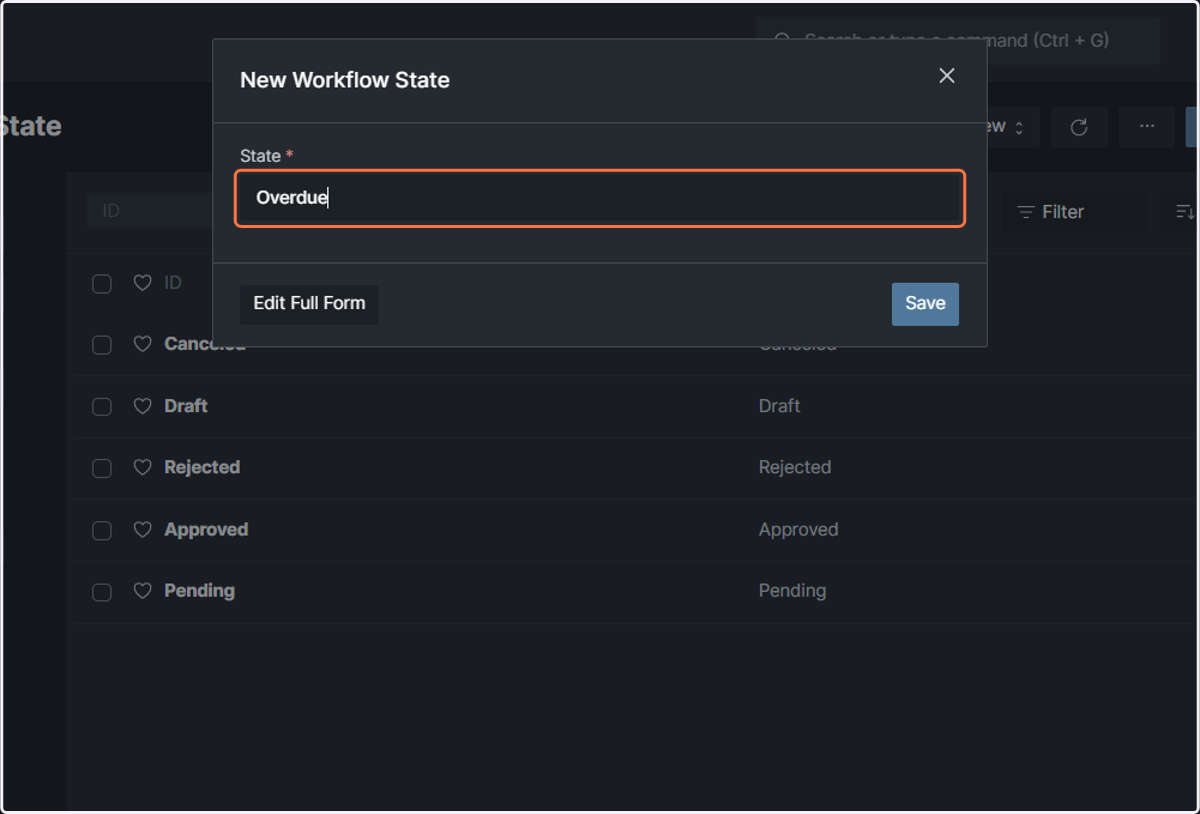Viewport: 1200px width, 814px height.
Task: Open the three-dots more options menu
Action: [1147, 127]
